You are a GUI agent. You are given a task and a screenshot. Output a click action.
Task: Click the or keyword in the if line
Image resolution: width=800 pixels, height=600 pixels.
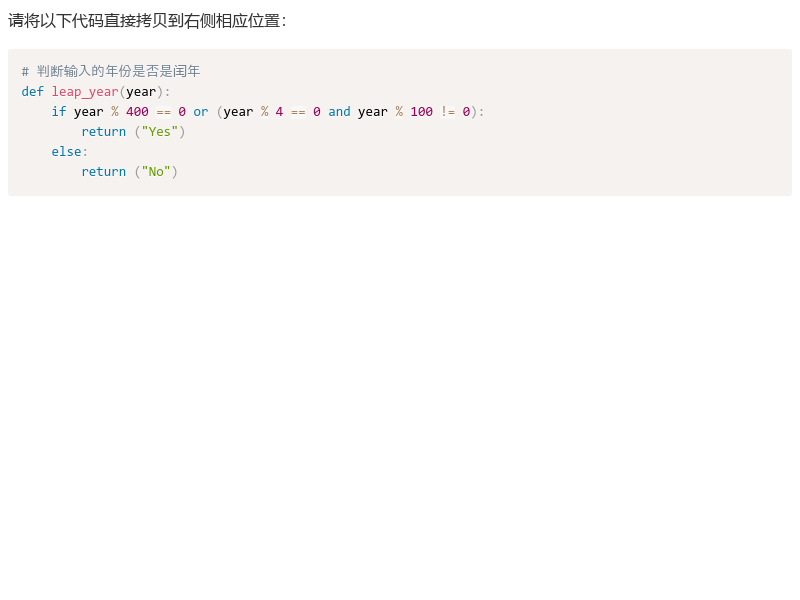pyautogui.click(x=201, y=112)
